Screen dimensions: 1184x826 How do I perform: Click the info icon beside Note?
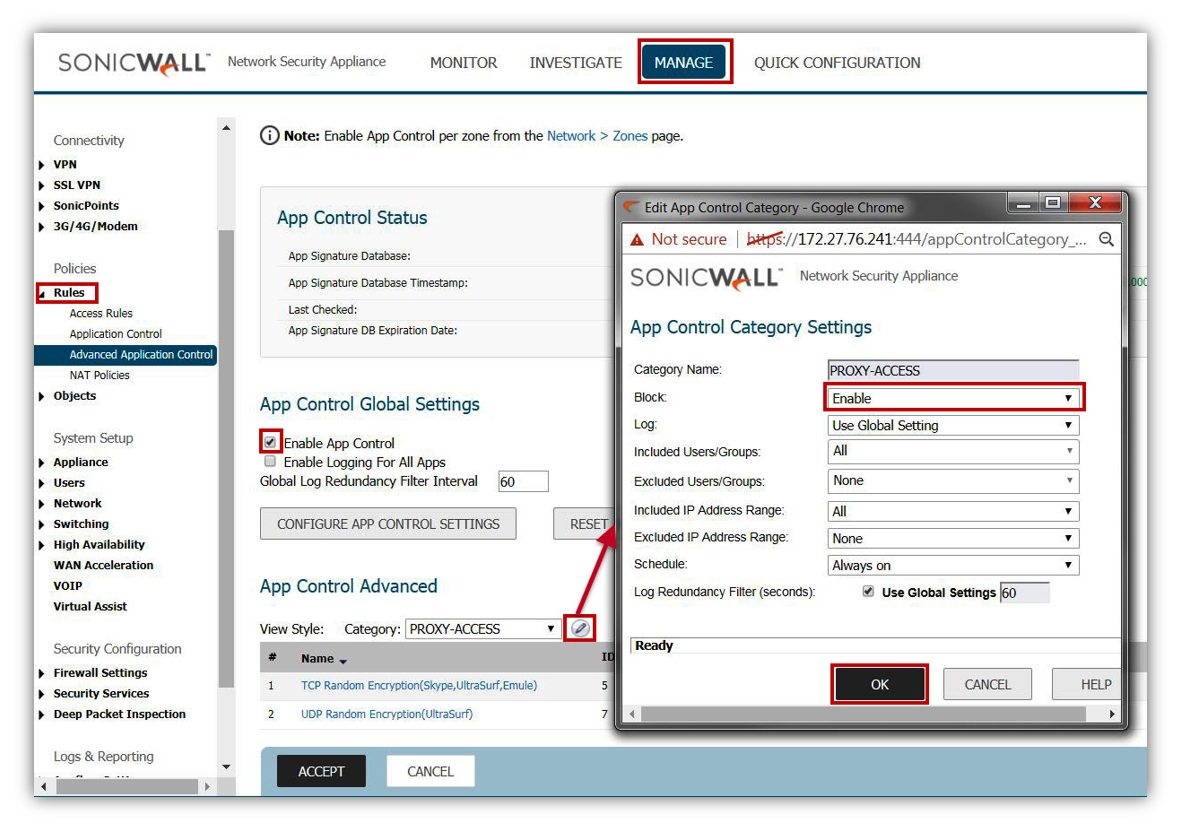click(269, 136)
